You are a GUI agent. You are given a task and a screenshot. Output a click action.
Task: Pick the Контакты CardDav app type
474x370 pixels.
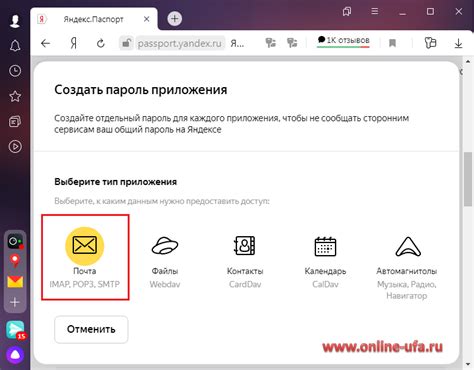(x=245, y=261)
